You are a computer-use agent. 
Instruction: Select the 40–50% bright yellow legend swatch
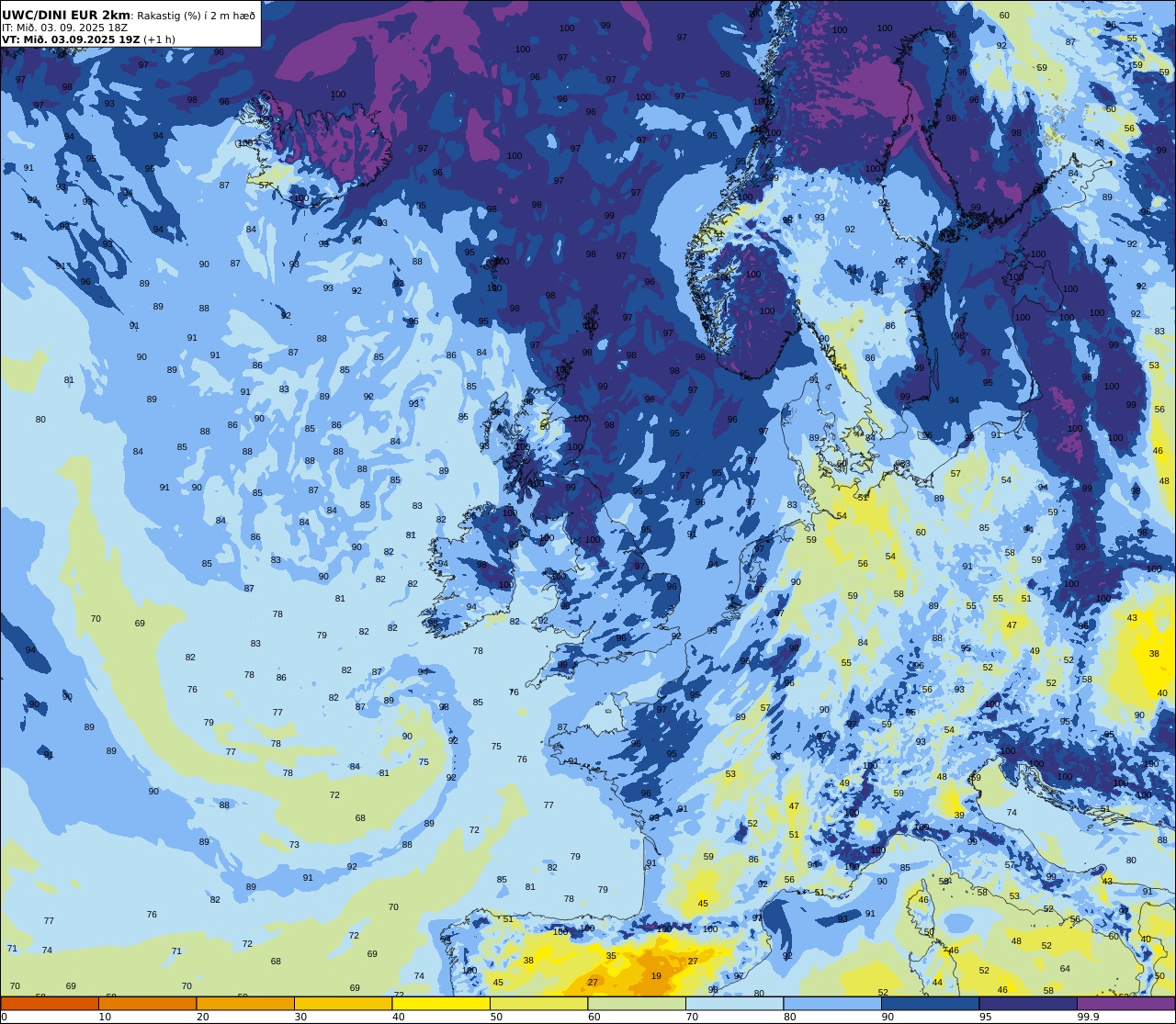441,1003
